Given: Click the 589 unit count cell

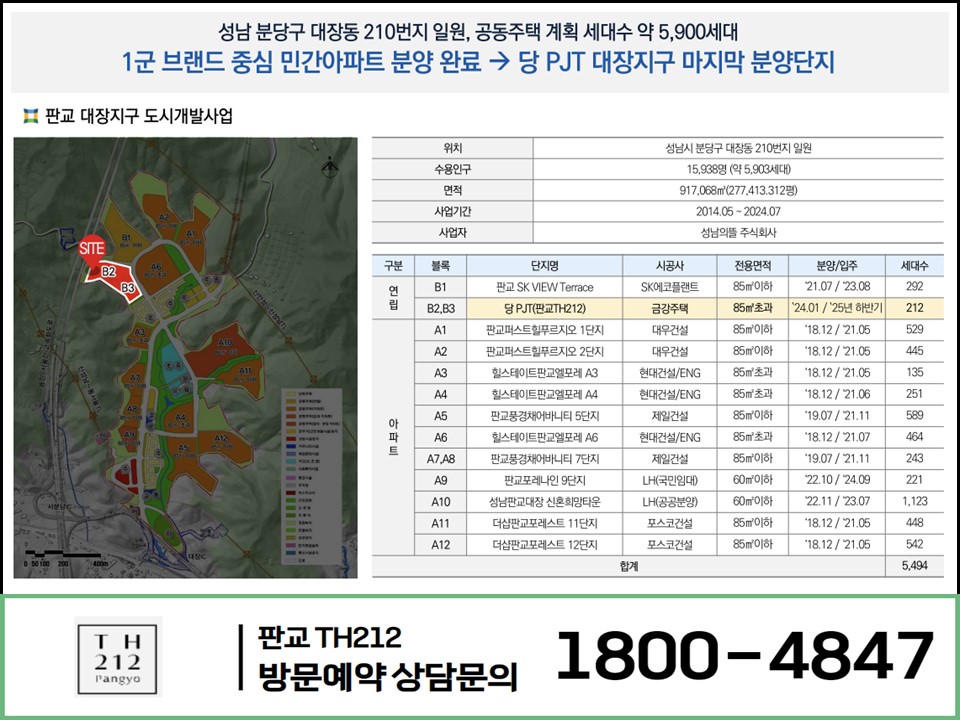Looking at the screenshot, I should 914,415.
